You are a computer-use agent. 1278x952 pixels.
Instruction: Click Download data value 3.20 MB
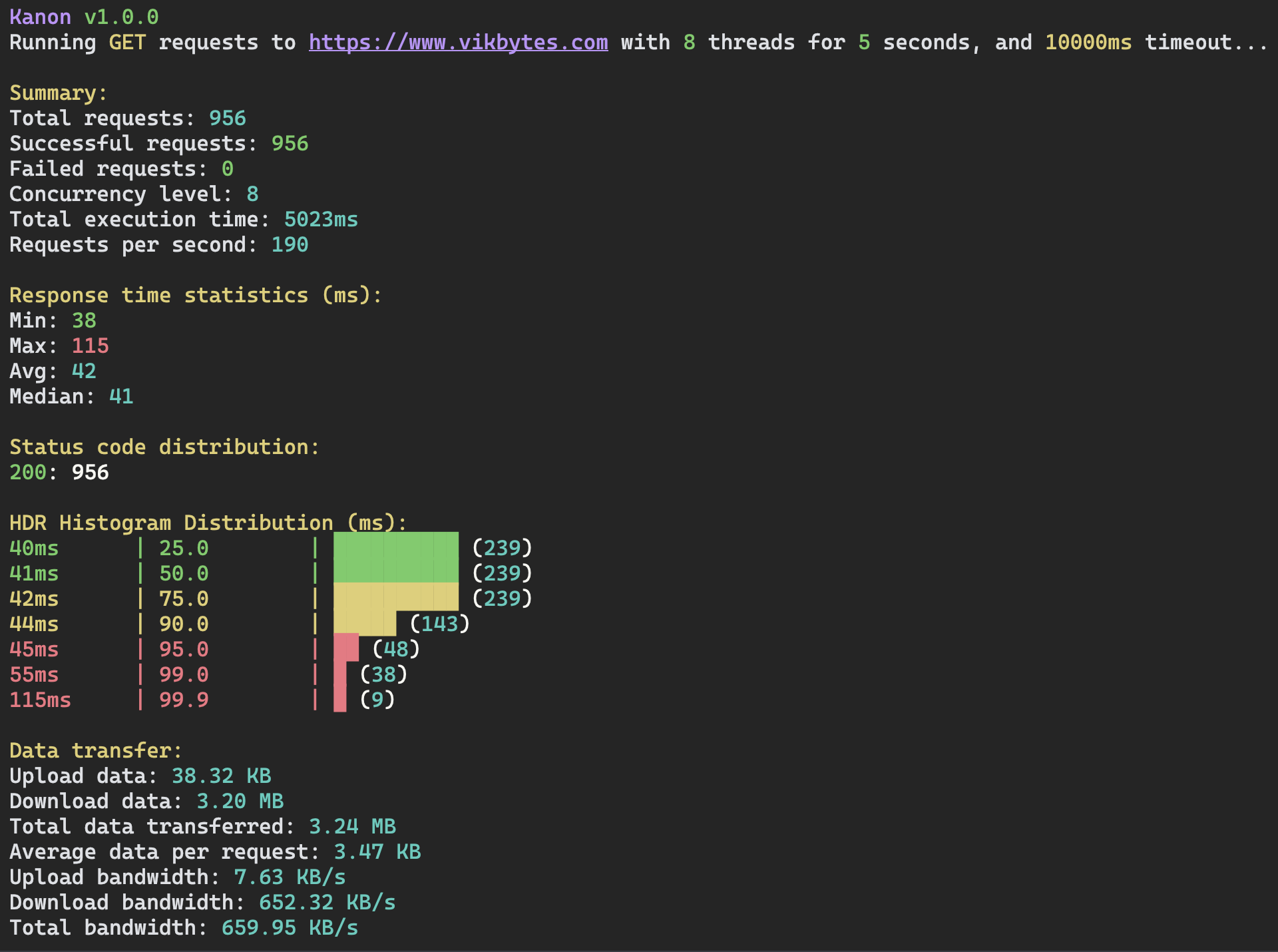(240, 802)
